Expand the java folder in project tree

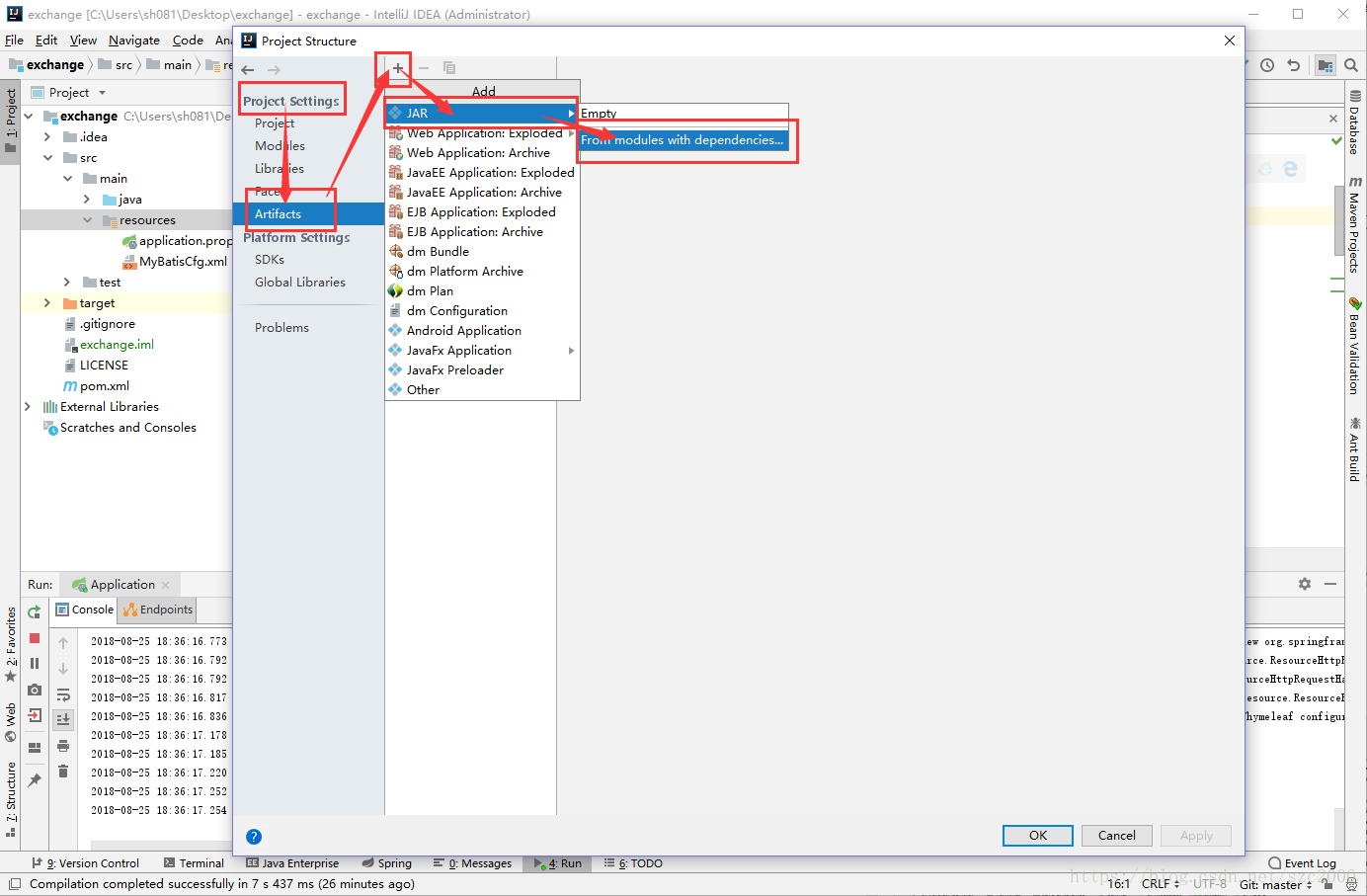87,200
